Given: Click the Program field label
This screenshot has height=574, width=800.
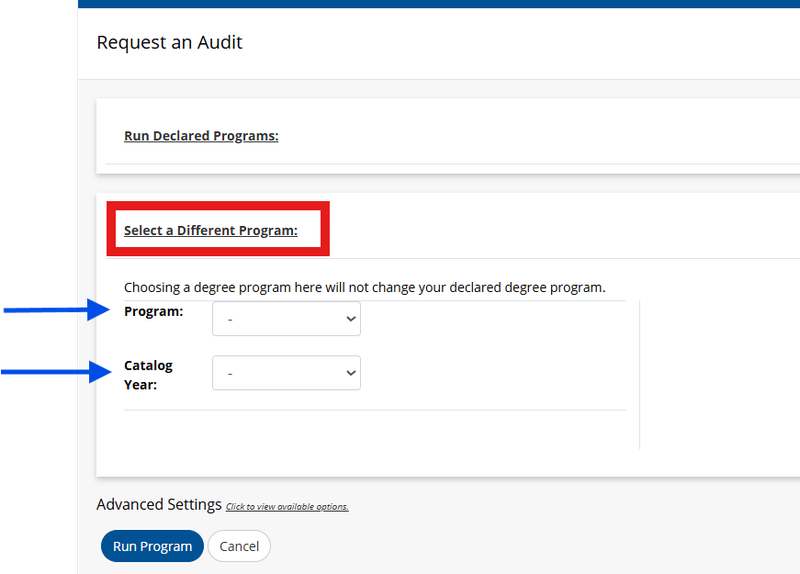Looking at the screenshot, I should pos(154,311).
